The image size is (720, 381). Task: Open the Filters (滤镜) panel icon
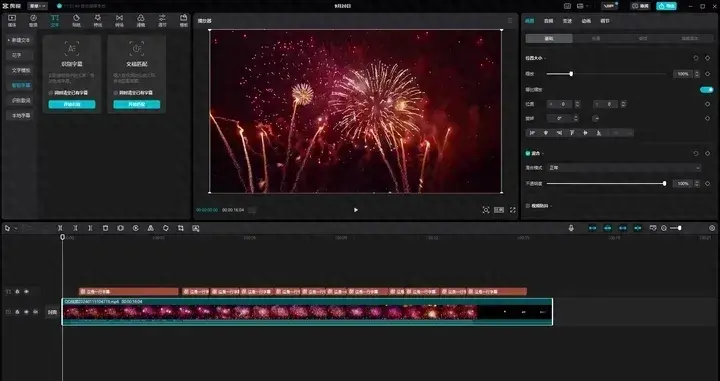(x=141, y=20)
